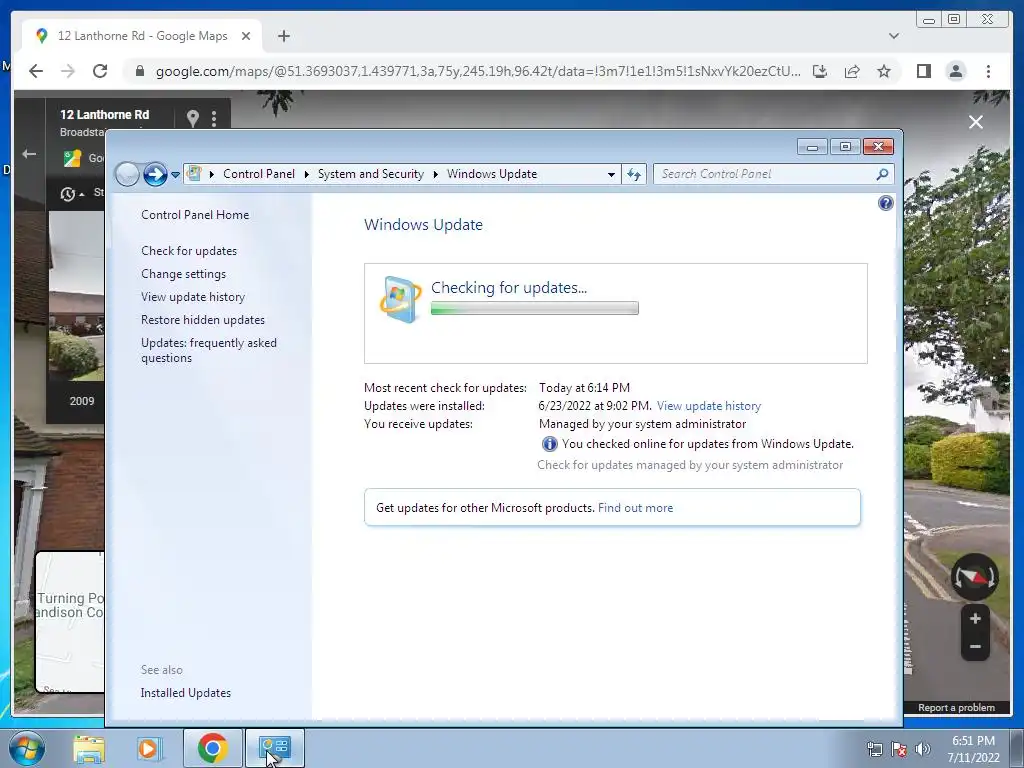
Task: Open Windows Media Player from taskbar
Action: point(149,749)
